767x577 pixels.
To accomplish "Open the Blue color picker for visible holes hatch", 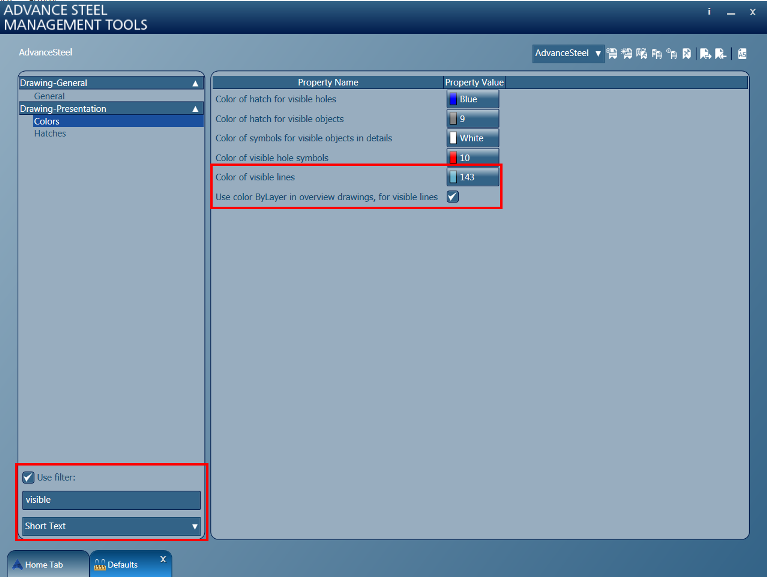I will coord(473,99).
